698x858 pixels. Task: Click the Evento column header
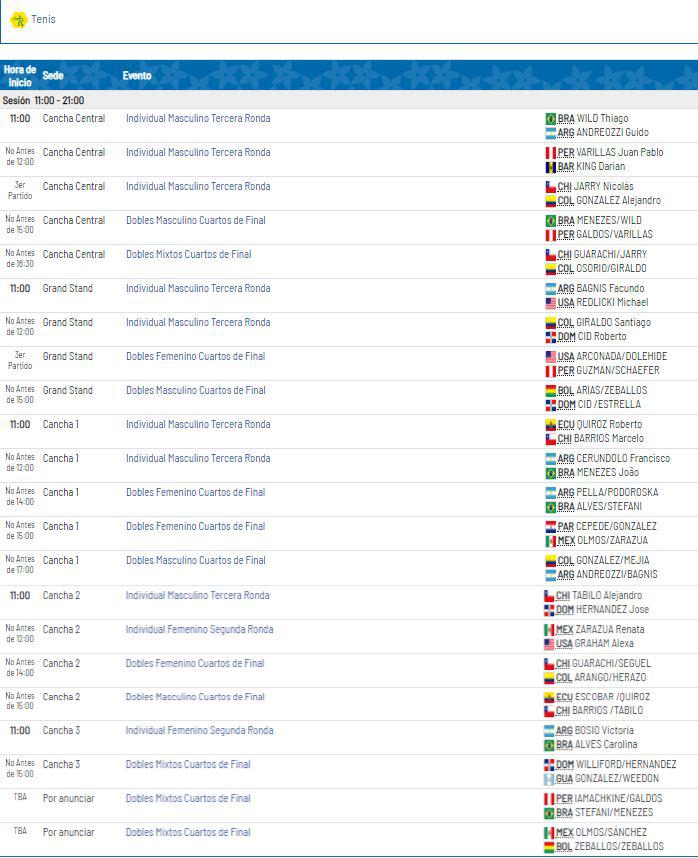138,75
